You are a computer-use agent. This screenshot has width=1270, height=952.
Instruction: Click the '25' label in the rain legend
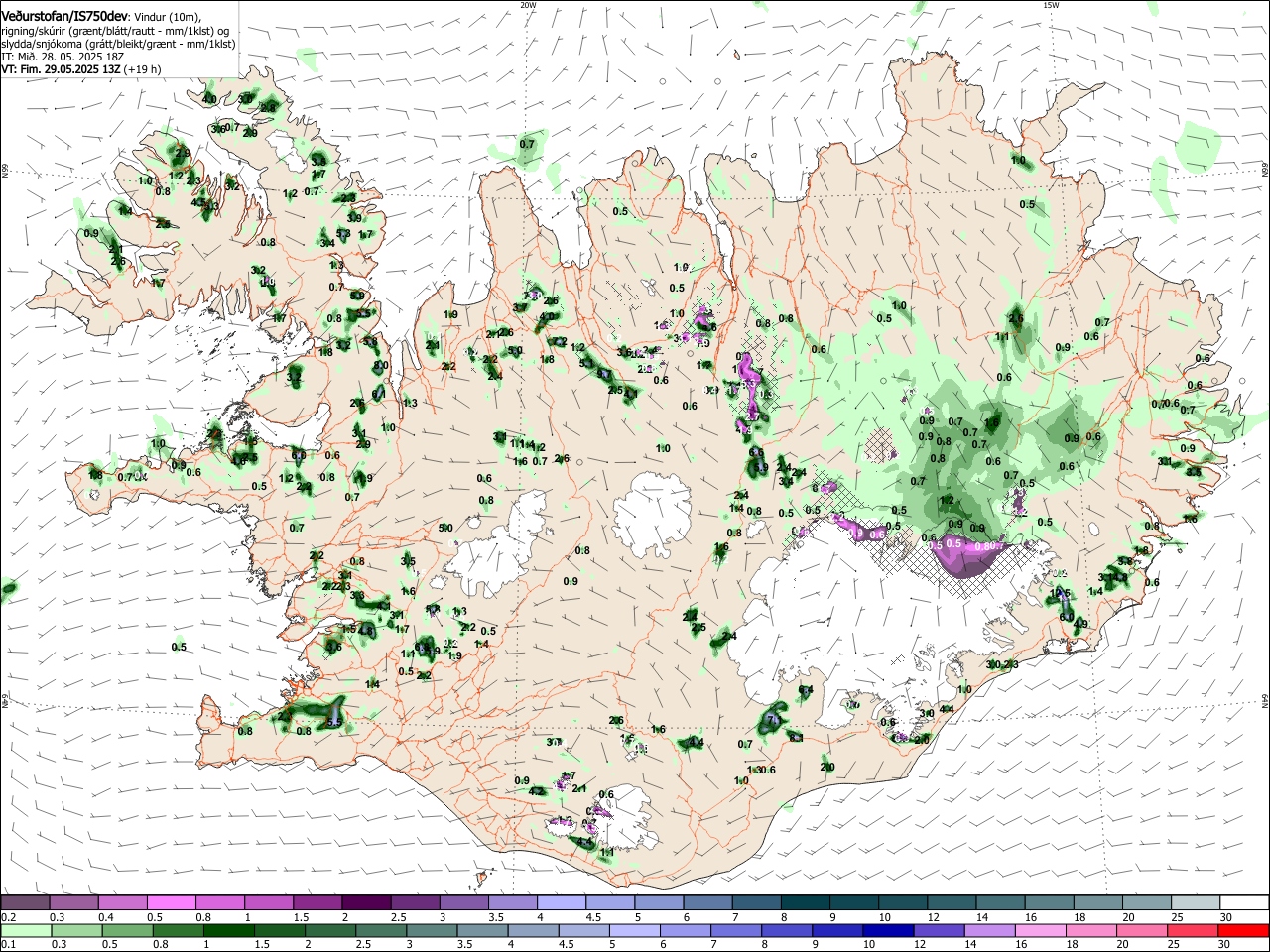pyautogui.click(x=1173, y=945)
